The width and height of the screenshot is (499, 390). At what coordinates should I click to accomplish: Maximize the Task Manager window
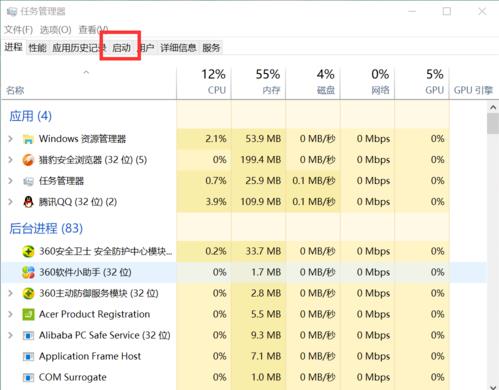(x=447, y=12)
